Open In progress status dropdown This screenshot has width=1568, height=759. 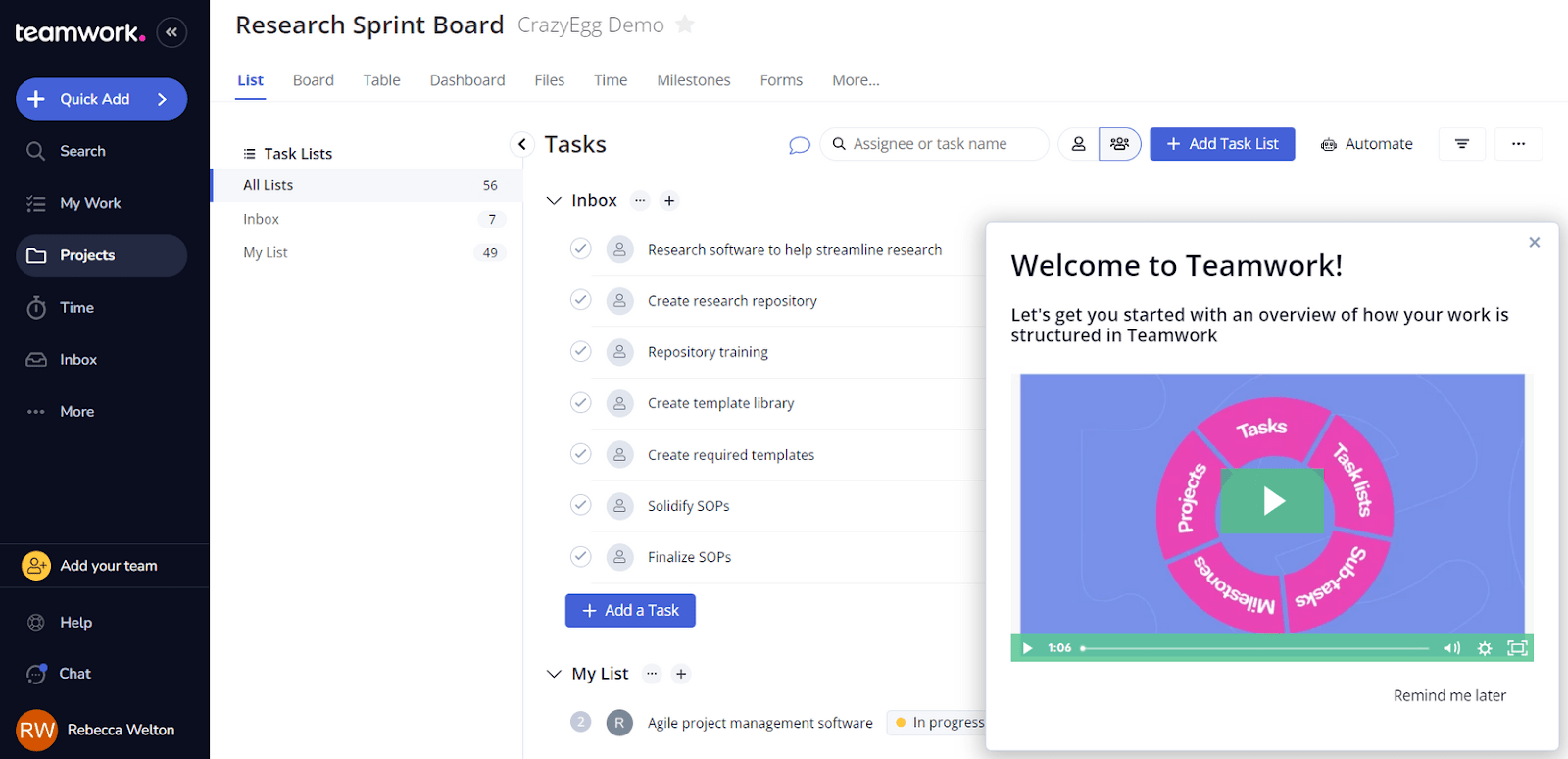[939, 723]
